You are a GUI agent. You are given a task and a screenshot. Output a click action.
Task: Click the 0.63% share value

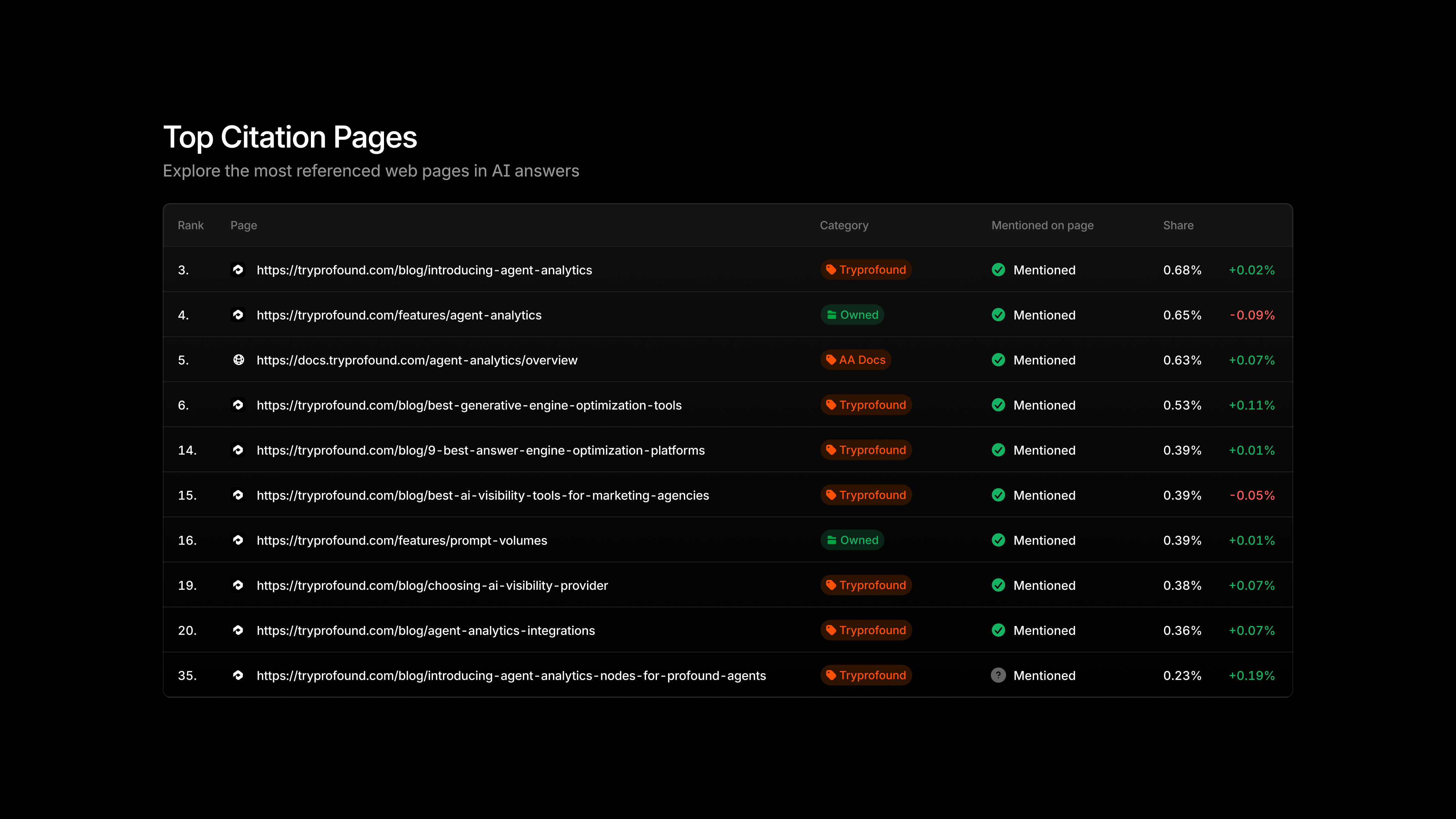1182,360
